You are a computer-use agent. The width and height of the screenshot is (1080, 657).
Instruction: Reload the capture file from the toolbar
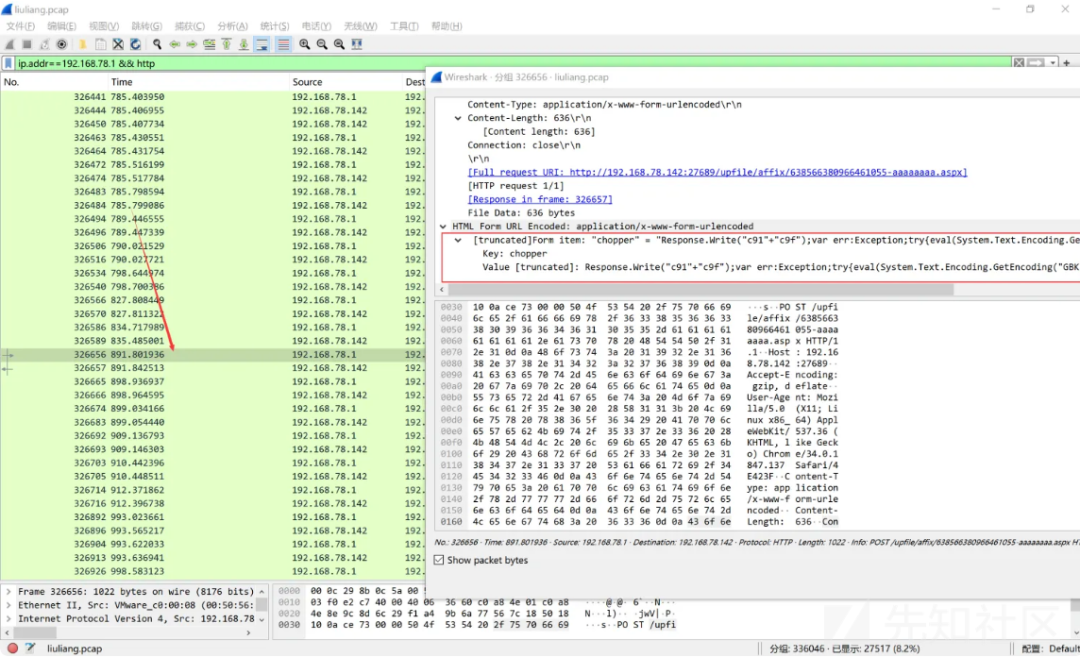[136, 44]
